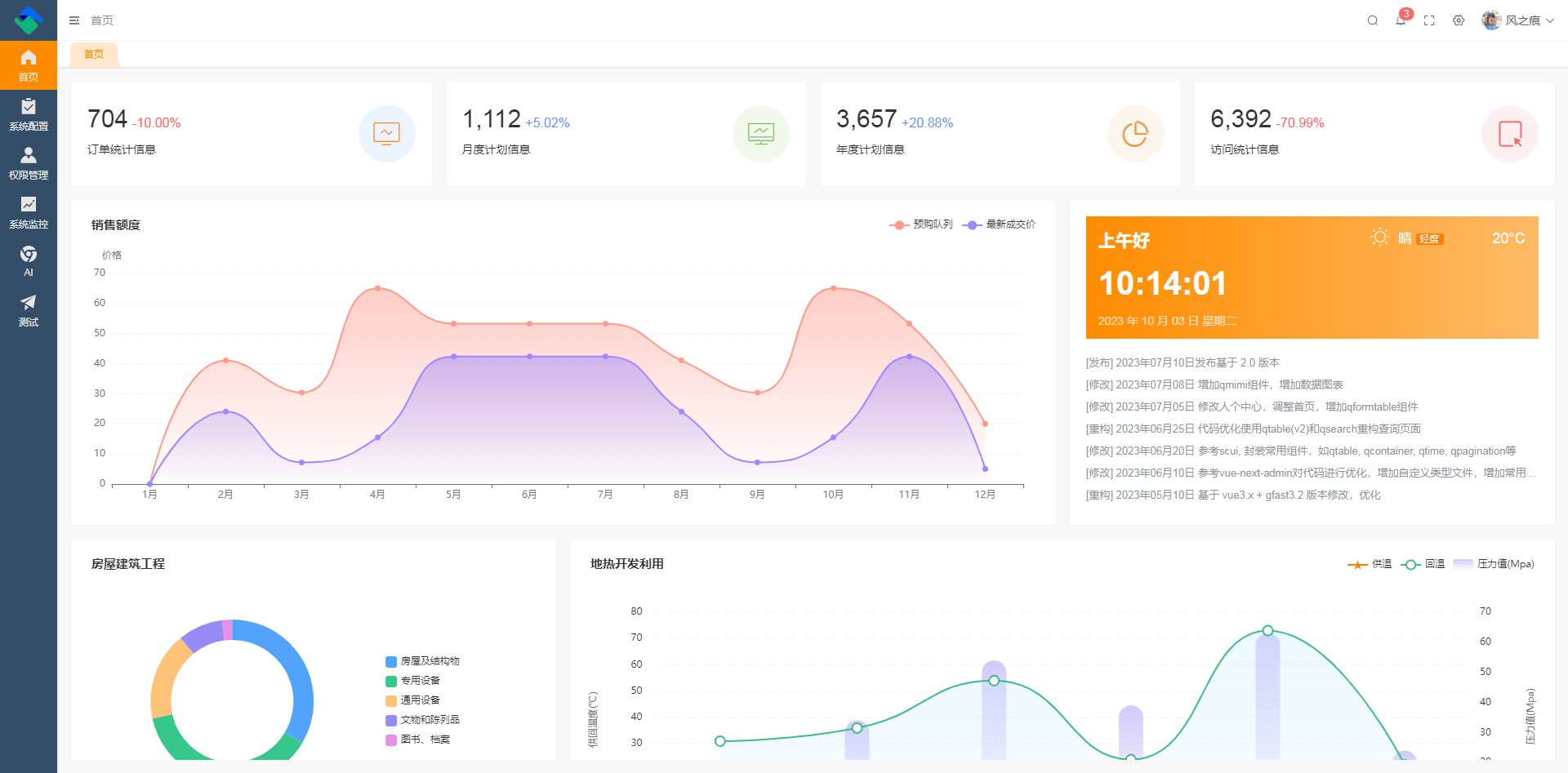
Task: Click the 20°C temperature reading
Action: pyautogui.click(x=1508, y=238)
